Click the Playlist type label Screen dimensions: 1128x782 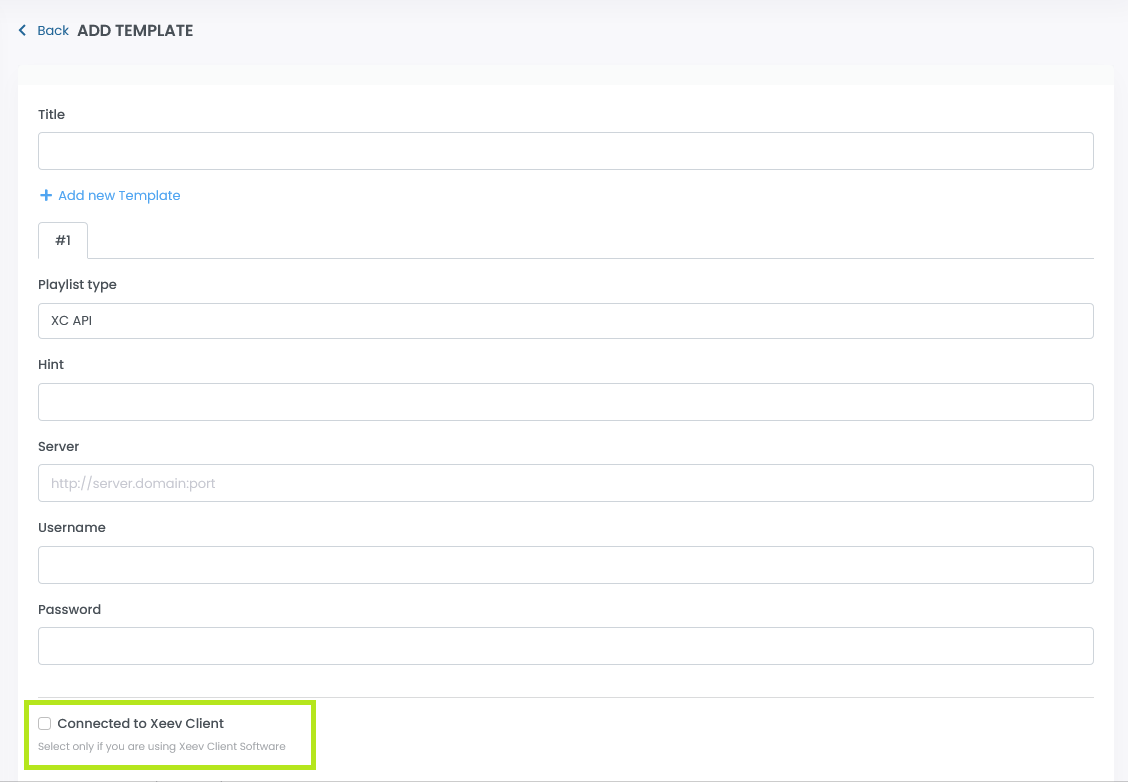click(x=77, y=285)
